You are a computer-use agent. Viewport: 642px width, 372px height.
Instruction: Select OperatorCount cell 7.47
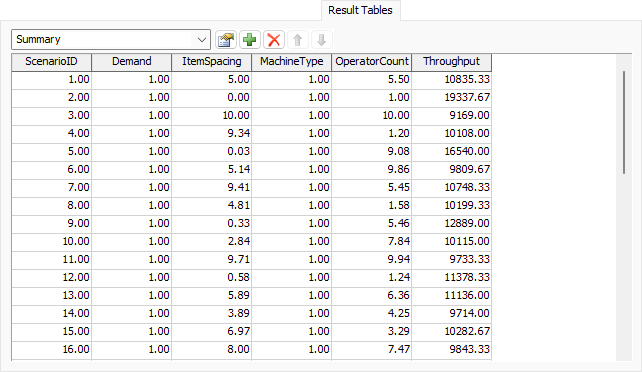click(x=372, y=349)
